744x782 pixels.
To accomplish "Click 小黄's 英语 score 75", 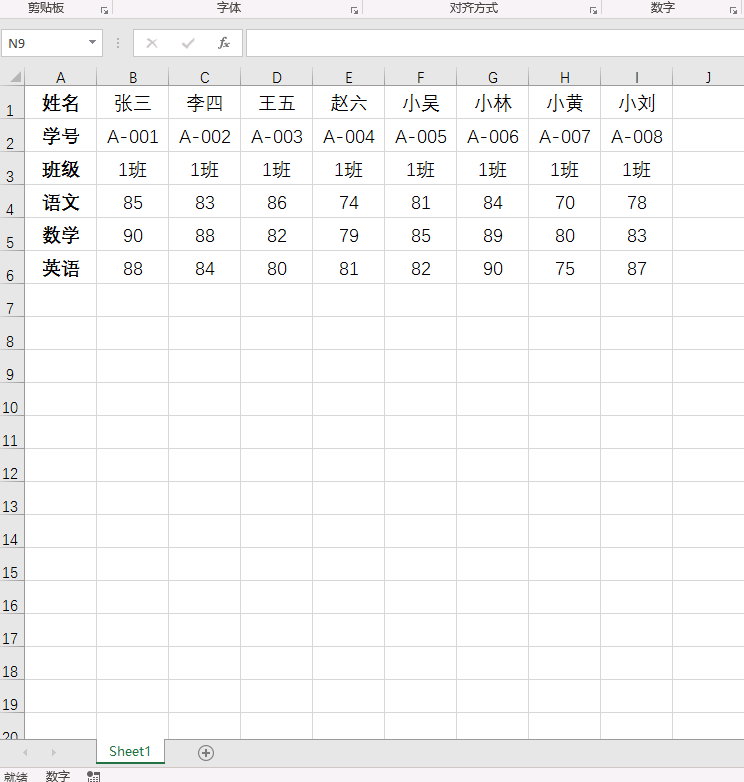I will pyautogui.click(x=564, y=268).
